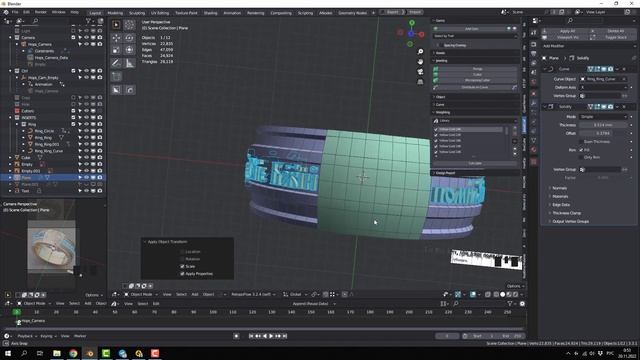Click the Offset value slider in Solidify
640x360 pixels.
click(x=603, y=133)
